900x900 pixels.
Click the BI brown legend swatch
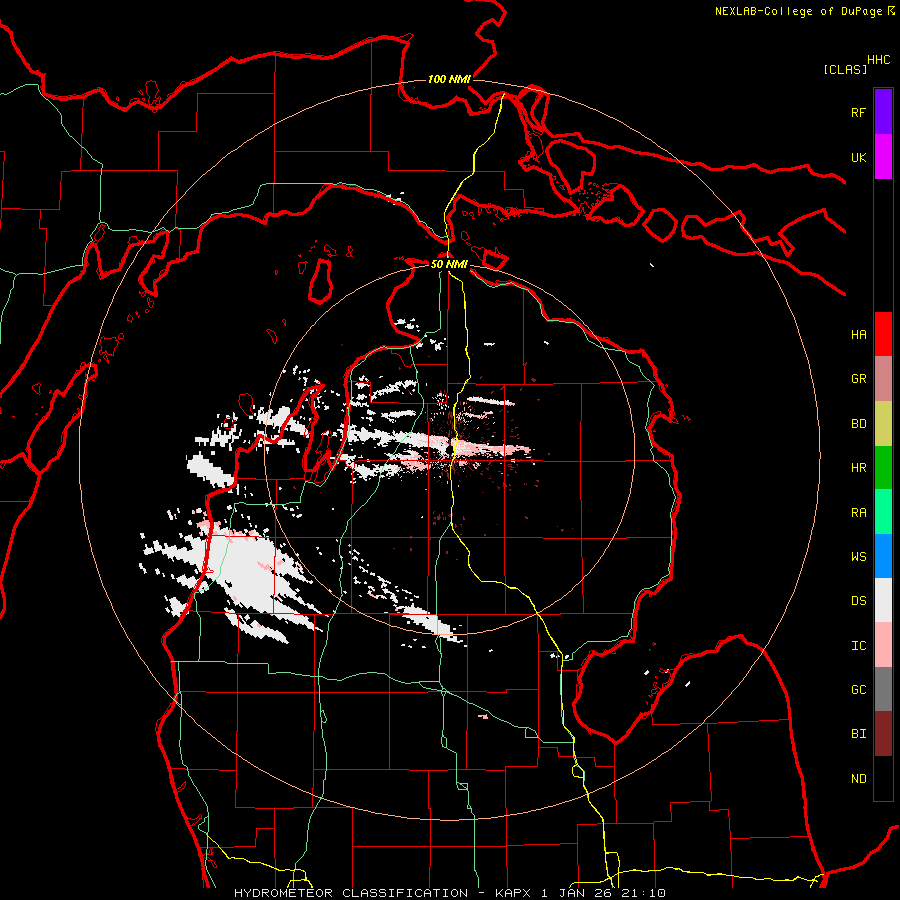coord(883,734)
